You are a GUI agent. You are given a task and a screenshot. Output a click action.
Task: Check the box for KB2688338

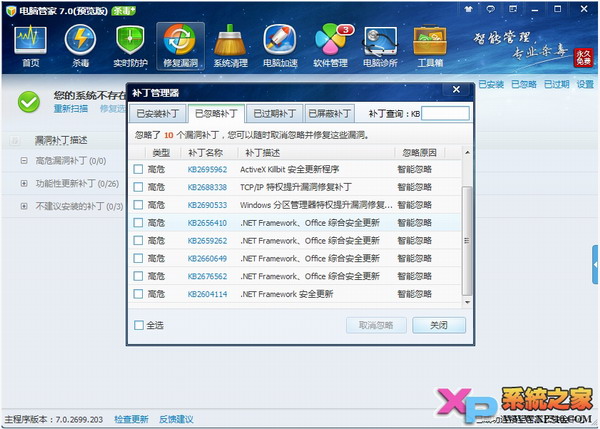click(x=138, y=187)
